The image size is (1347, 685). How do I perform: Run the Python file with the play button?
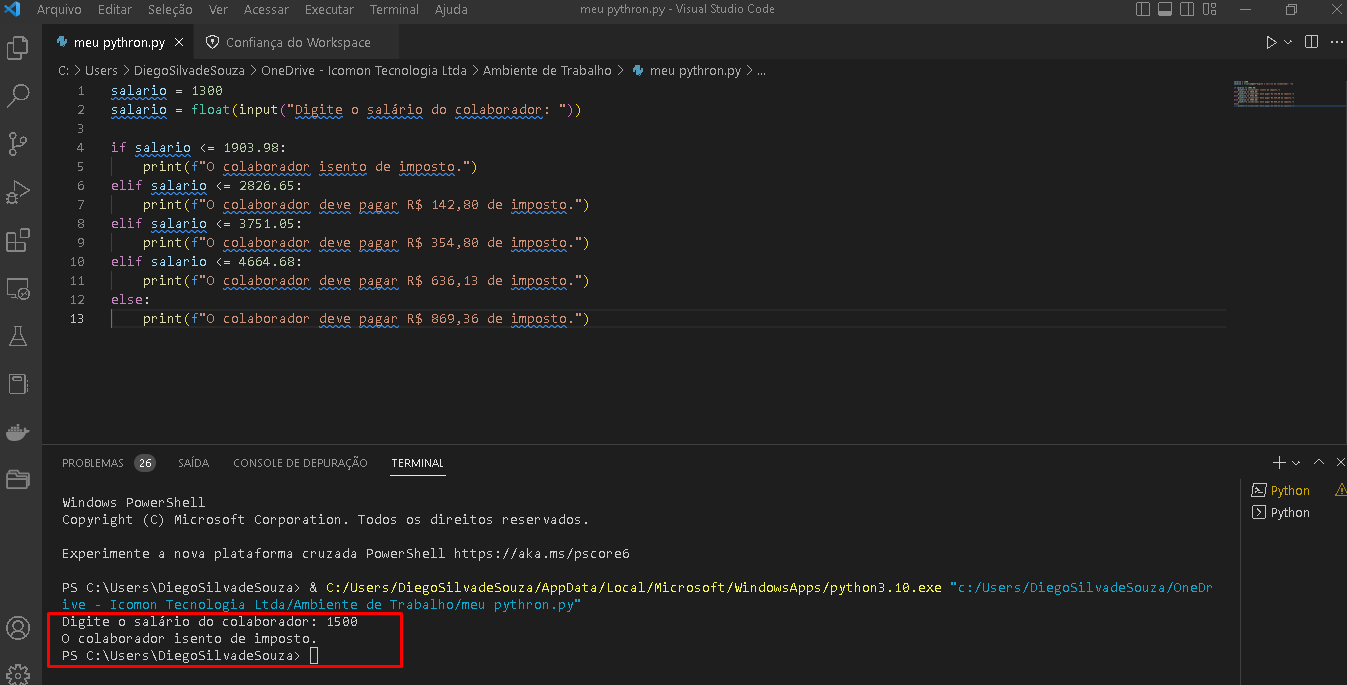coord(1269,42)
